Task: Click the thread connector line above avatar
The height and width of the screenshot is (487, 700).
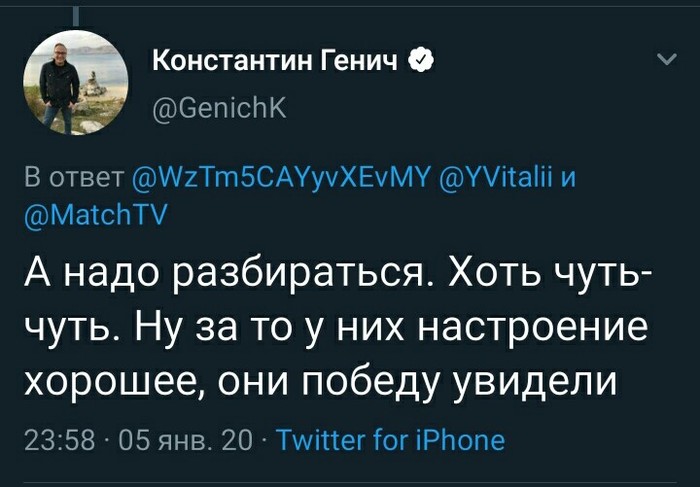Action: (x=78, y=12)
